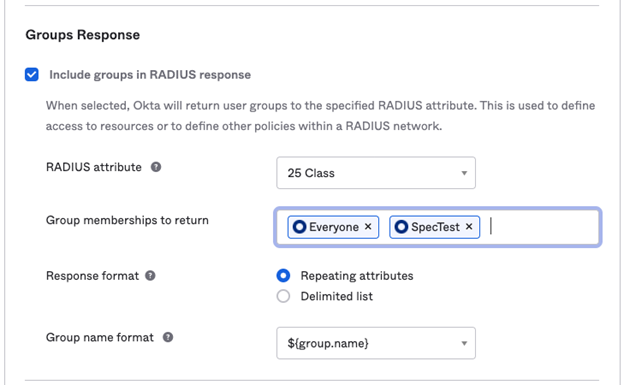Screen dimensions: 624x385
Task: Click the SpecTest group tag label
Action: coord(435,227)
